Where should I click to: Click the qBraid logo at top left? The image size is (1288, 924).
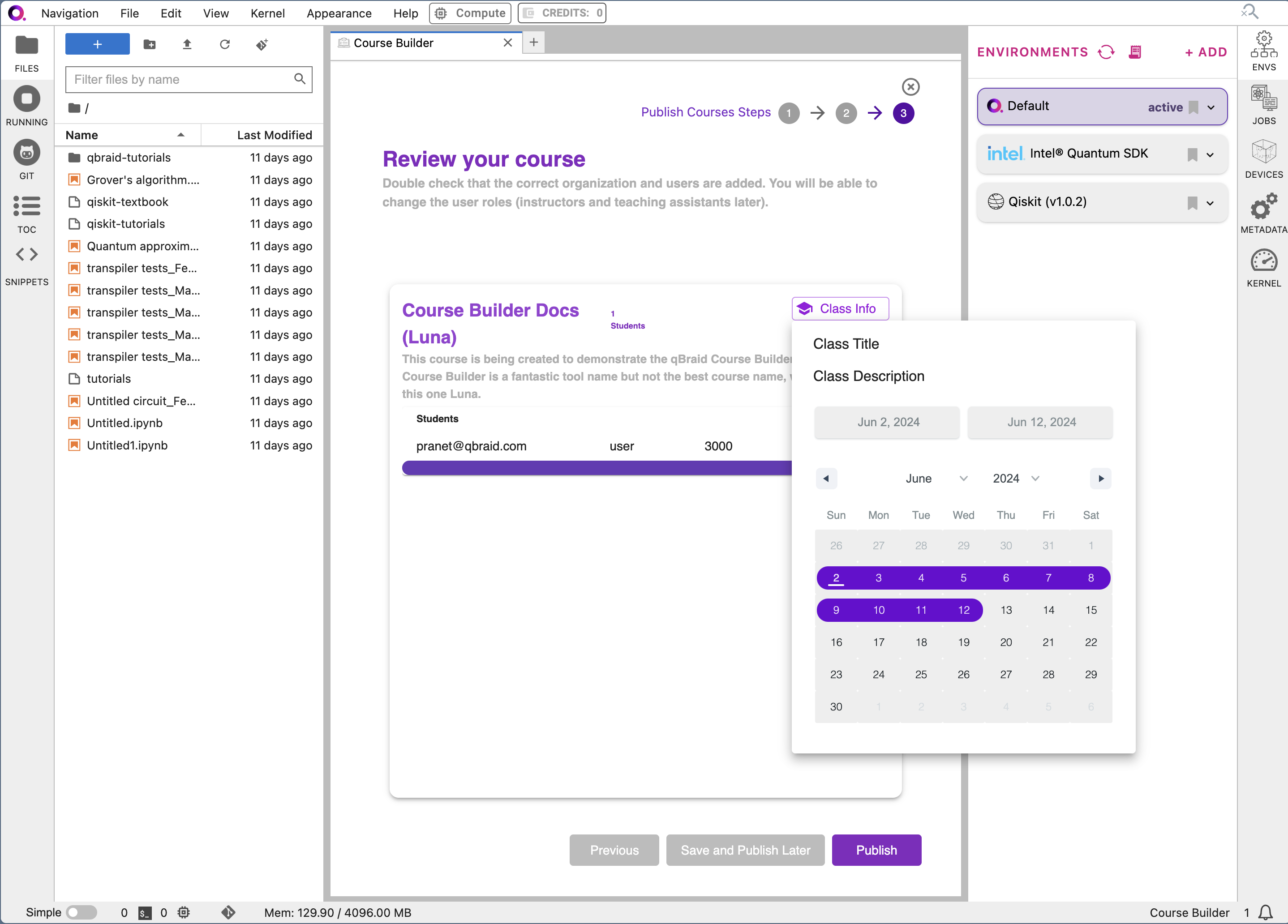coord(17,13)
